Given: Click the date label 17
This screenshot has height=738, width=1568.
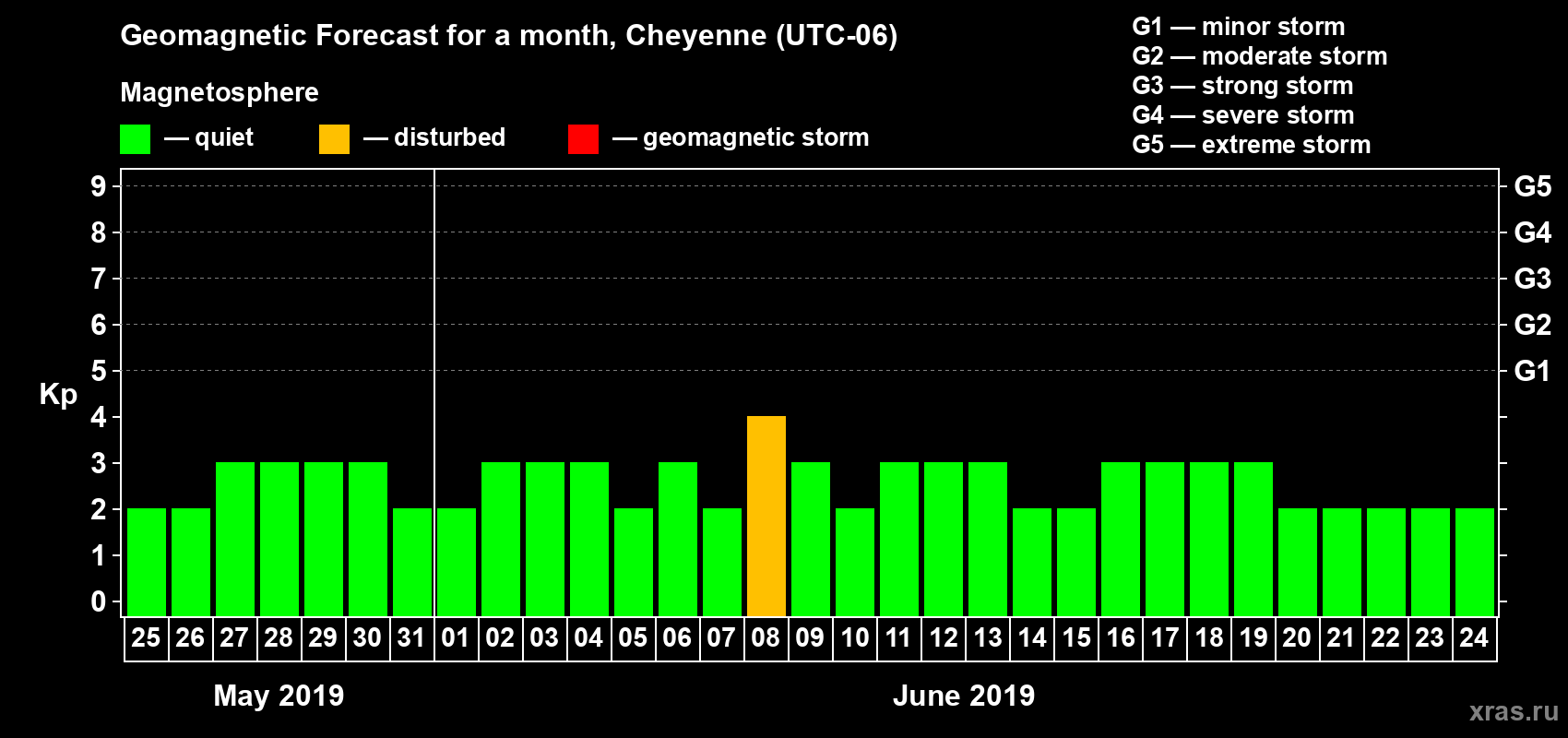Looking at the screenshot, I should coord(1165,637).
